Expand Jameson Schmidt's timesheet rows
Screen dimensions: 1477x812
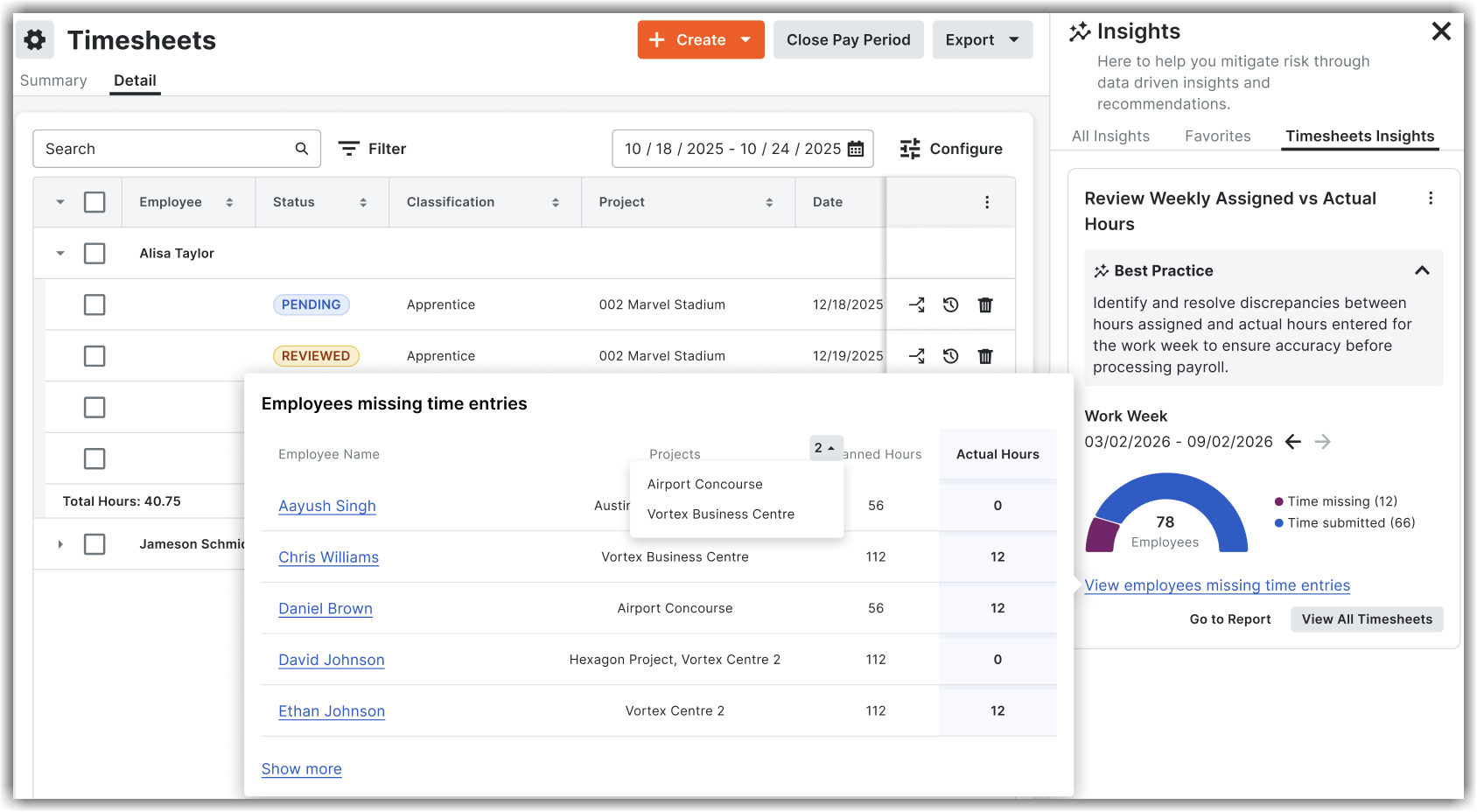60,543
